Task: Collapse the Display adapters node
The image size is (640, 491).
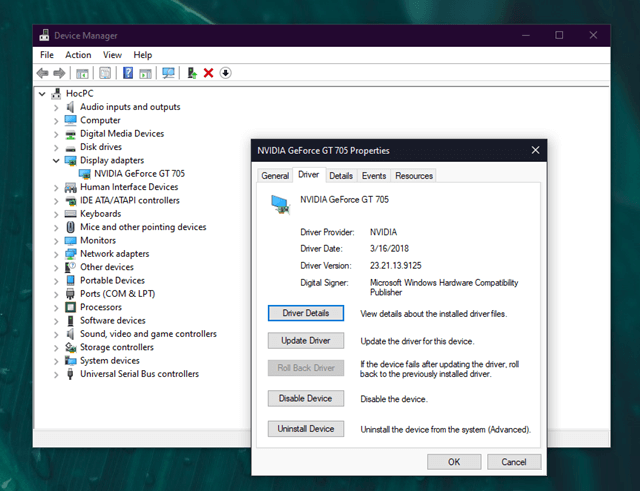Action: pyautogui.click(x=56, y=161)
